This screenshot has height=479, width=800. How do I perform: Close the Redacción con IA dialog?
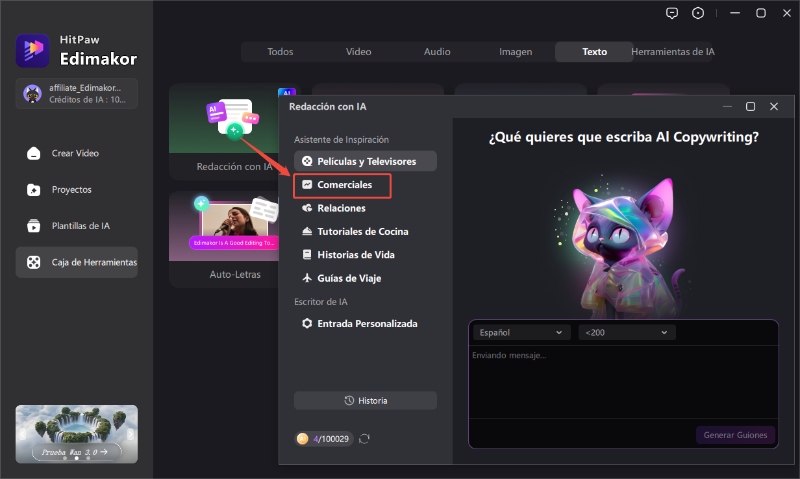[774, 107]
